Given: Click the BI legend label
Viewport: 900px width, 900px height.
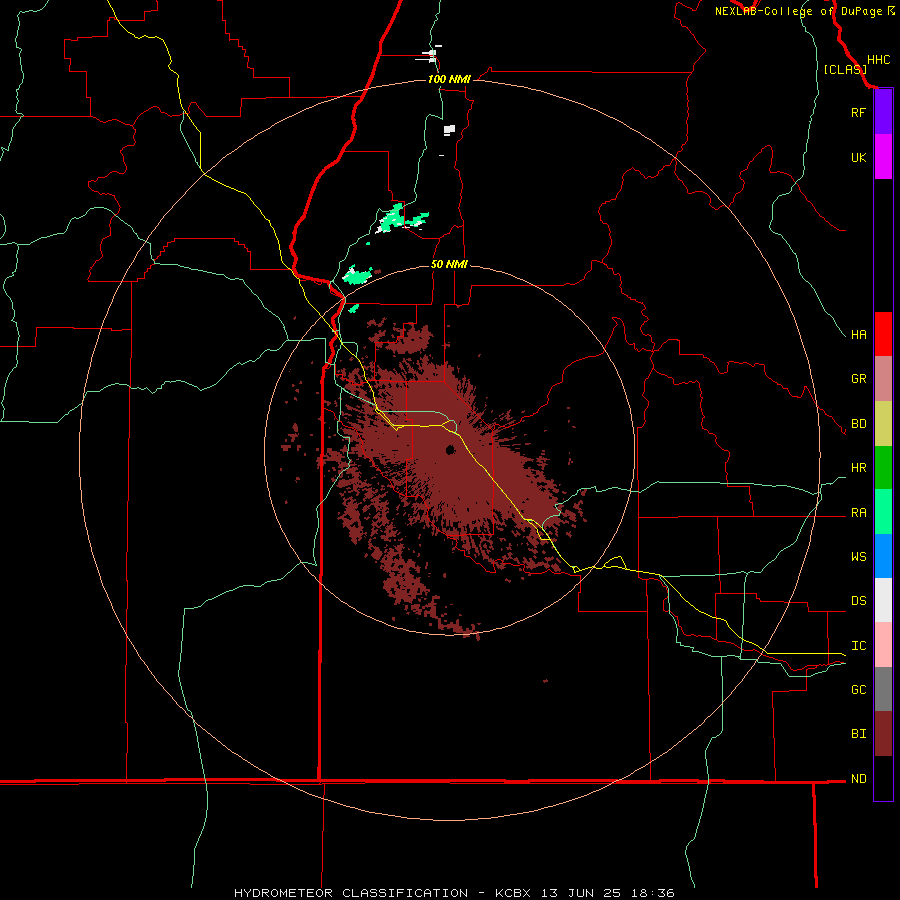Looking at the screenshot, I should 858,734.
